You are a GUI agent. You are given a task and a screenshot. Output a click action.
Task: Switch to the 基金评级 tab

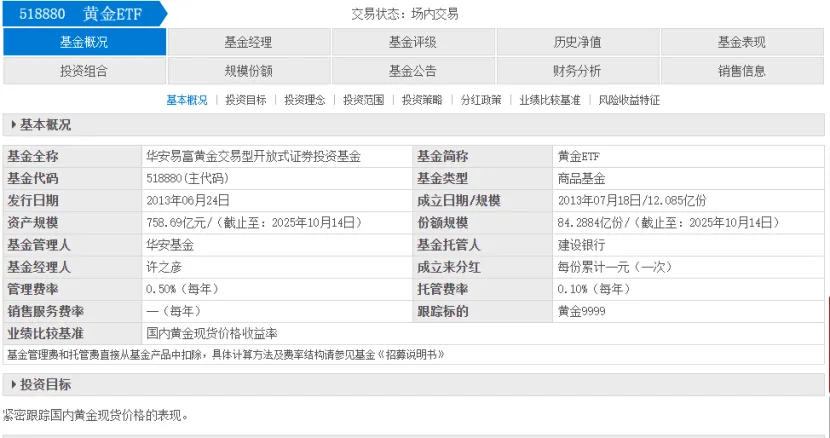[413, 42]
